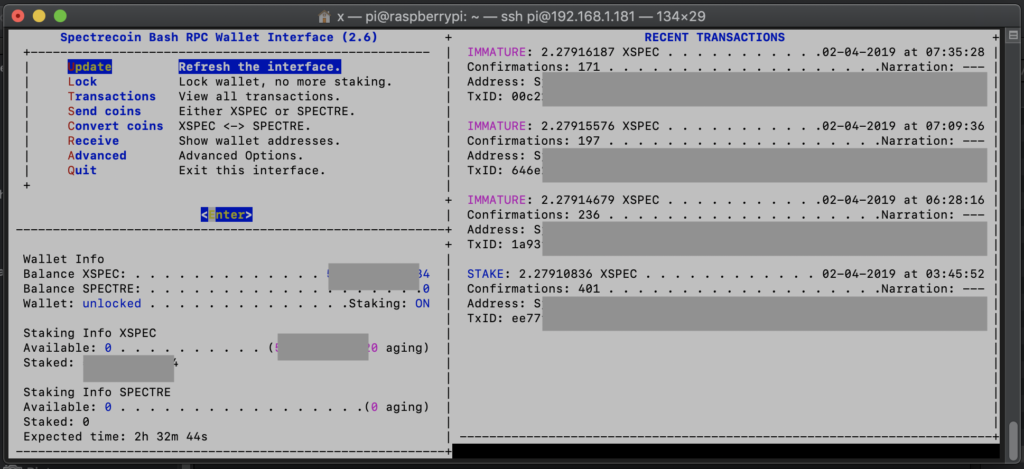Viewport: 1024px width, 469px height.
Task: Click the 'TxID: 646e' line
Action: coord(504,170)
